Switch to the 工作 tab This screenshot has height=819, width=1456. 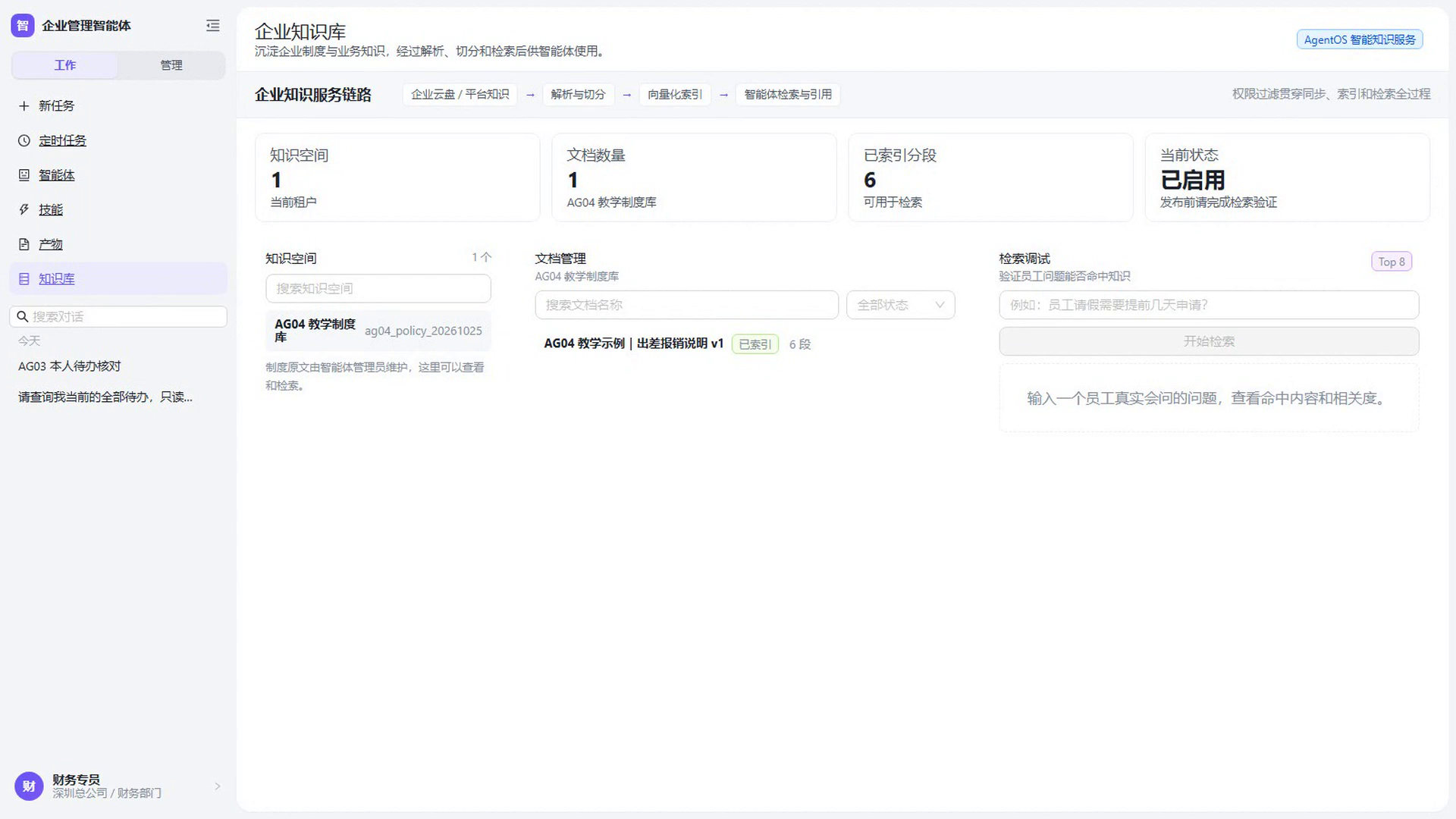[65, 65]
